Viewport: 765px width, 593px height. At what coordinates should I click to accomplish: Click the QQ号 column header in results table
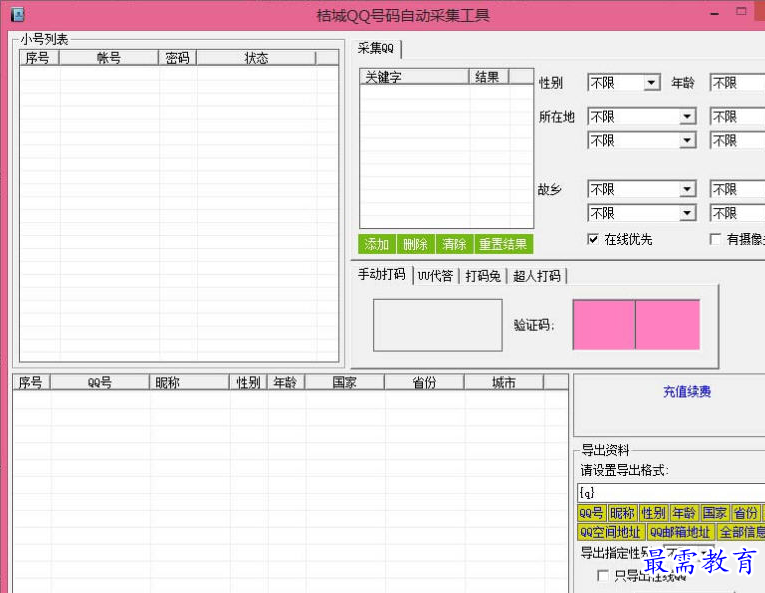100,382
